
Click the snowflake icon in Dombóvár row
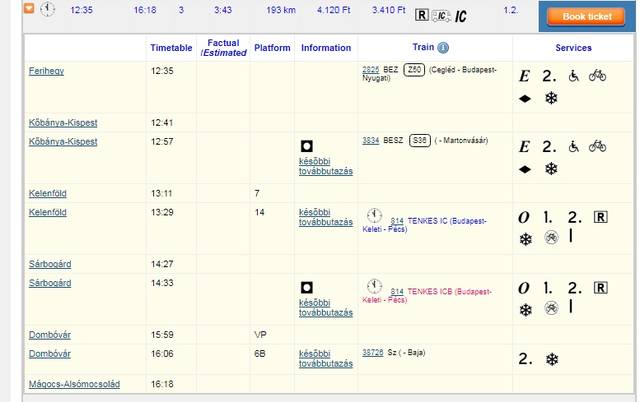click(550, 359)
